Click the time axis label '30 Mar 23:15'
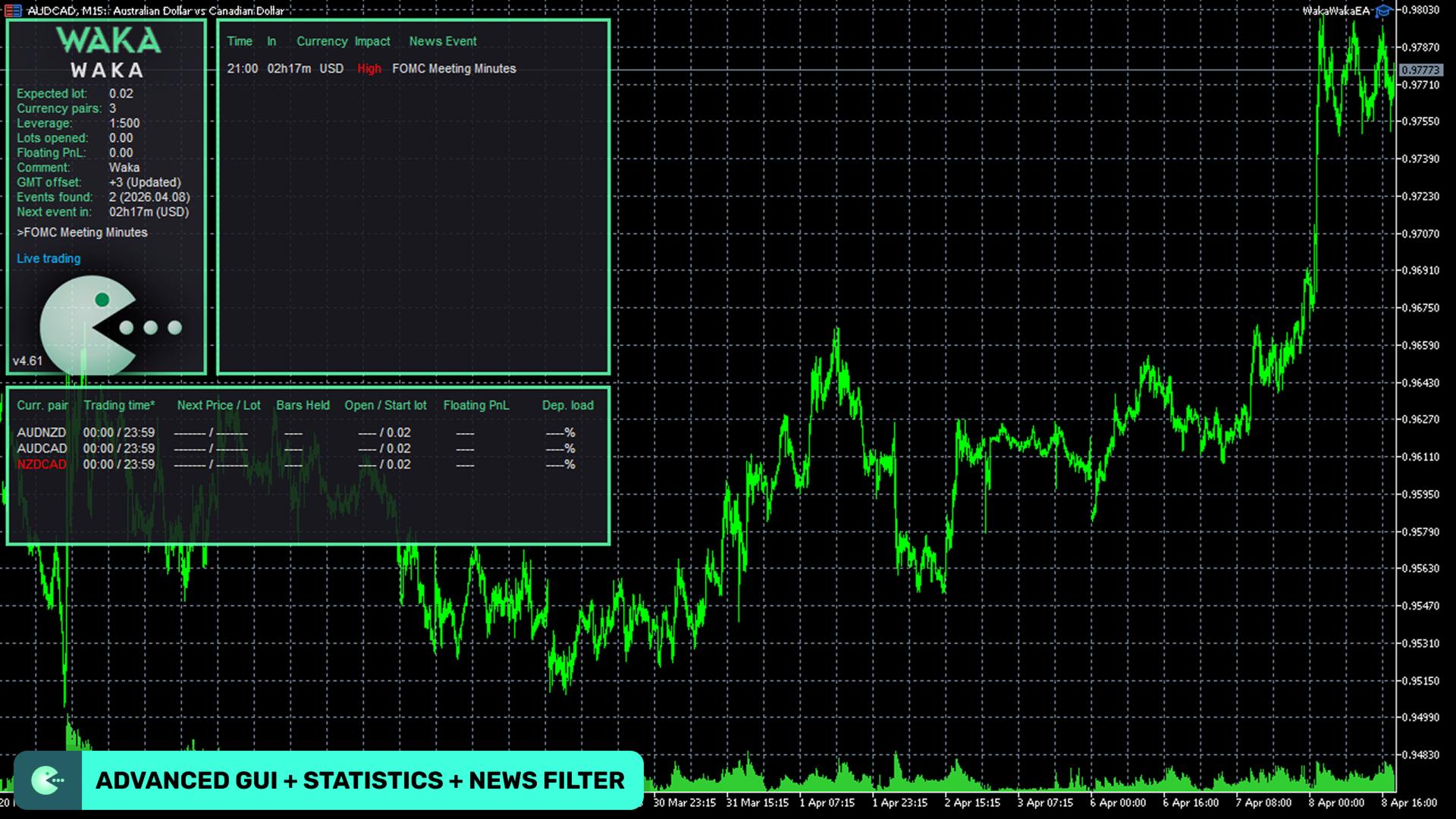This screenshot has width=1456, height=819. point(684,802)
